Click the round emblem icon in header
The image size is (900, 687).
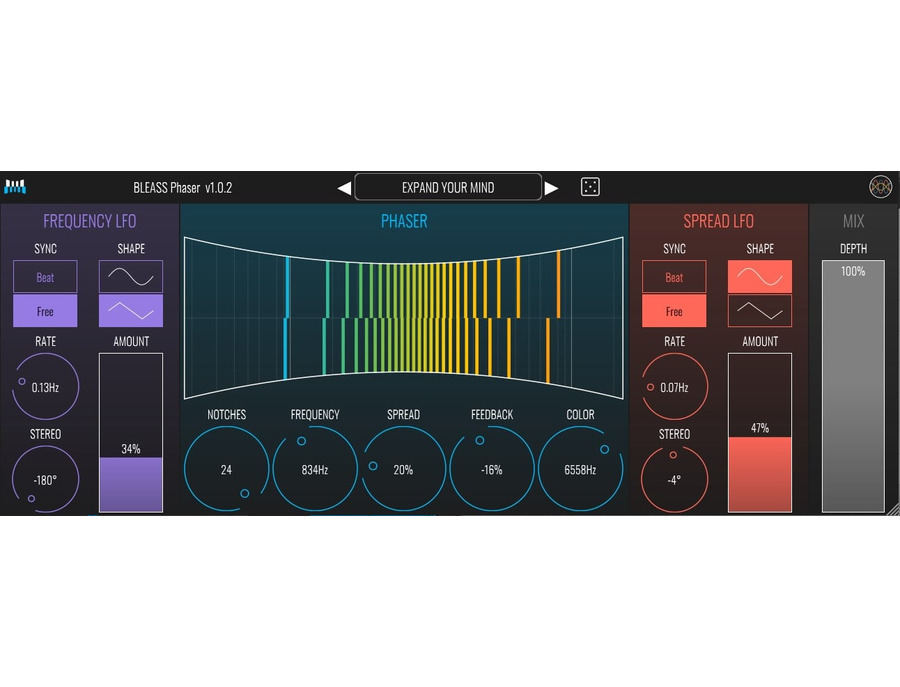(880, 187)
